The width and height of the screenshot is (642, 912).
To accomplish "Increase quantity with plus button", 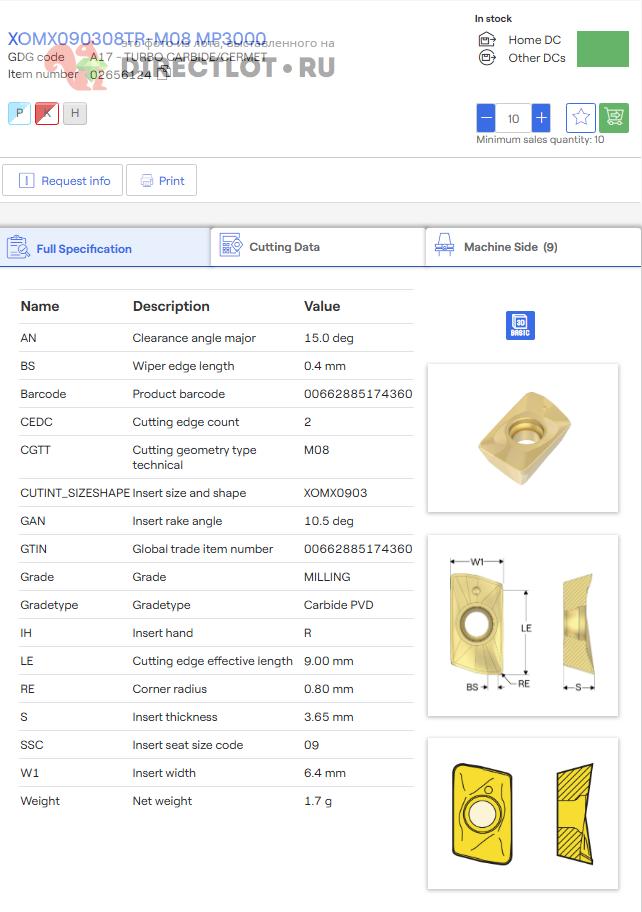I will pyautogui.click(x=541, y=118).
